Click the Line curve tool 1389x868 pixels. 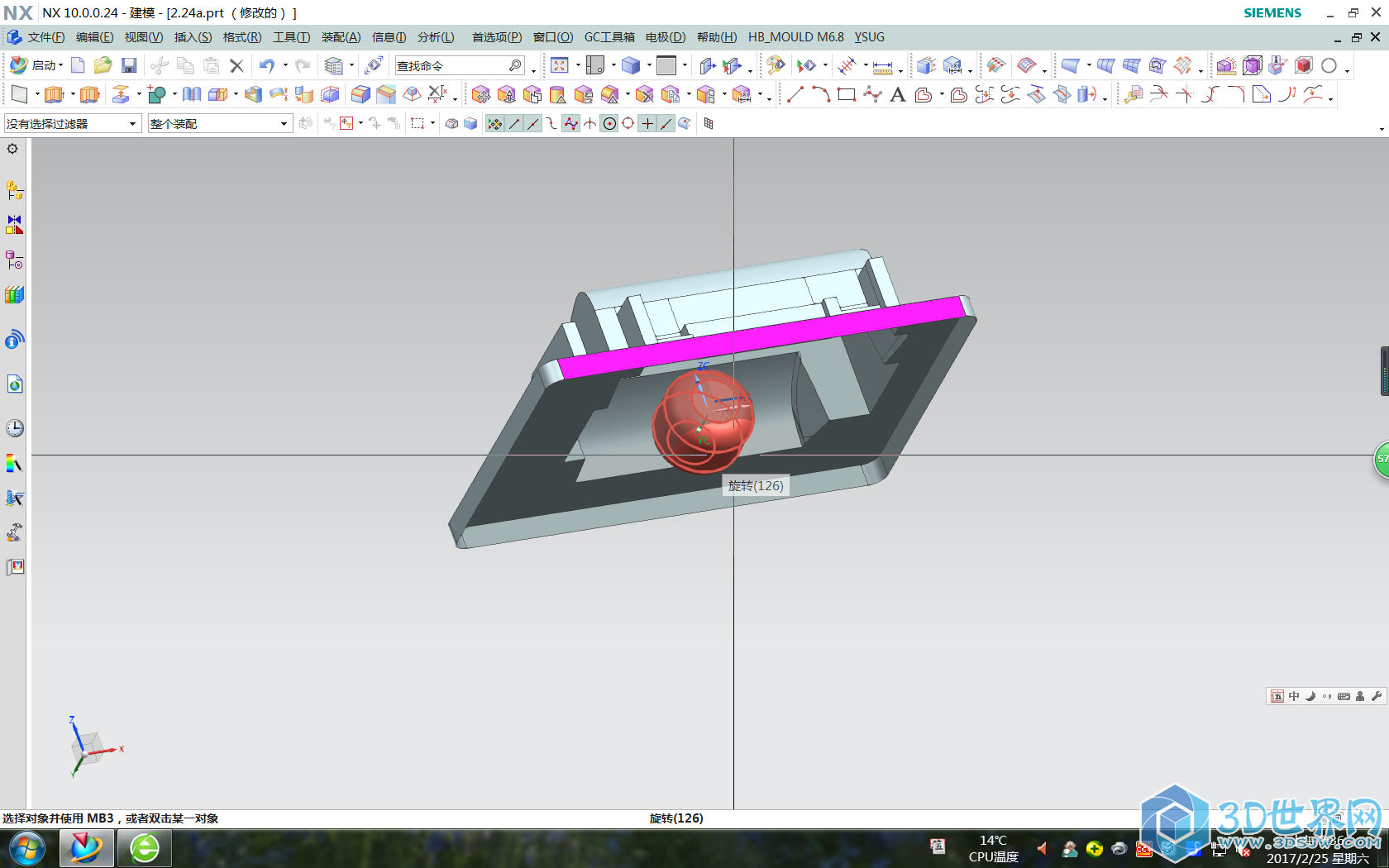coord(795,94)
